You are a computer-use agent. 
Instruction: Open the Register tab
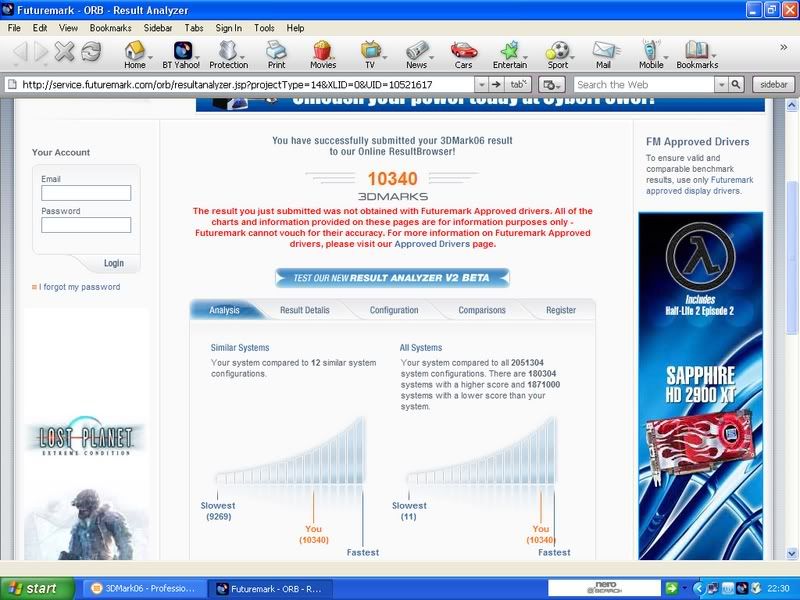click(561, 310)
